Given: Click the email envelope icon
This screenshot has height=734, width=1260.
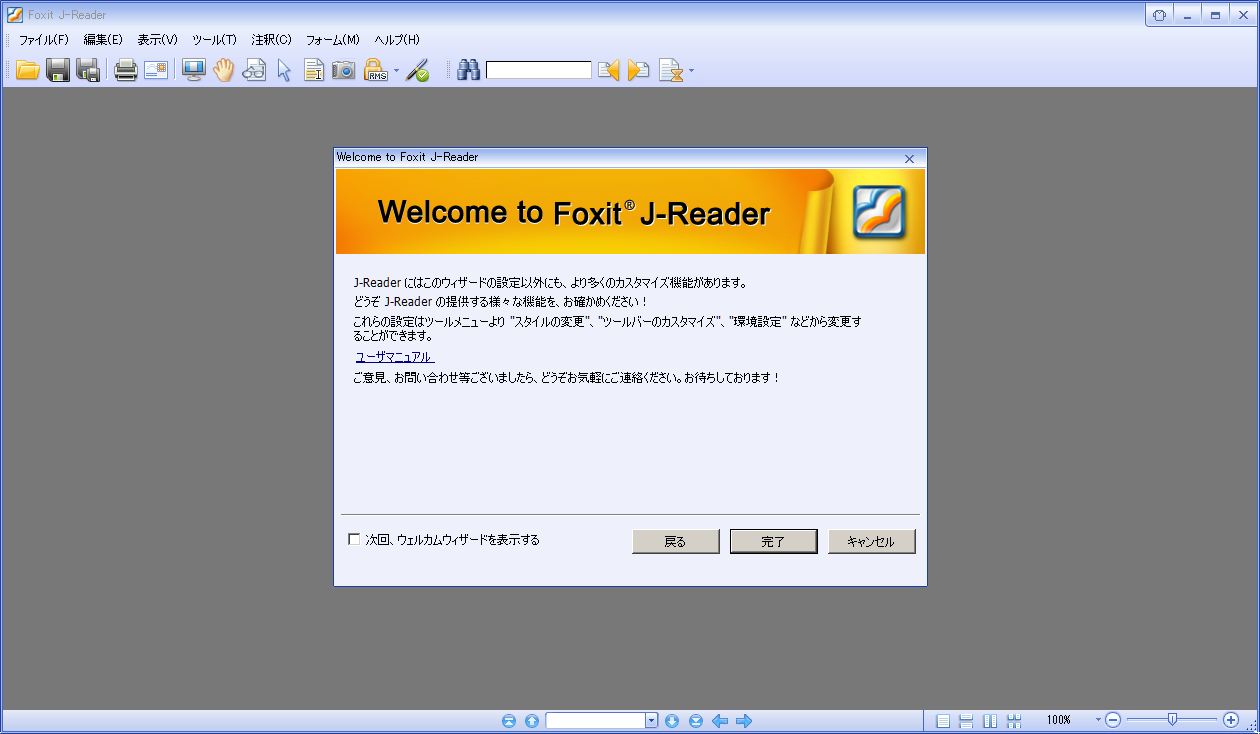Looking at the screenshot, I should pos(156,70).
